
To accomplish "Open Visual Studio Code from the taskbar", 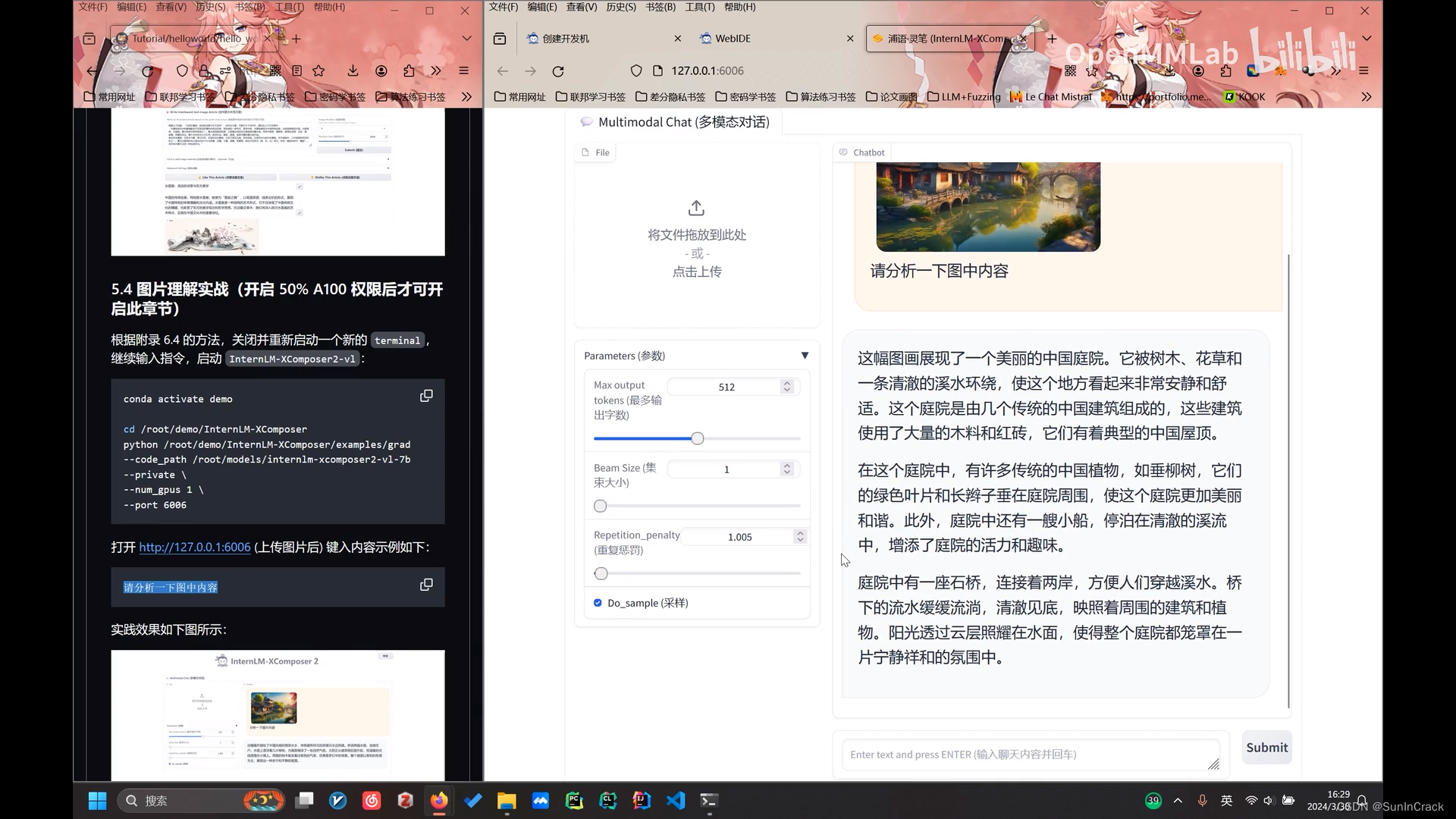I will pos(675,801).
